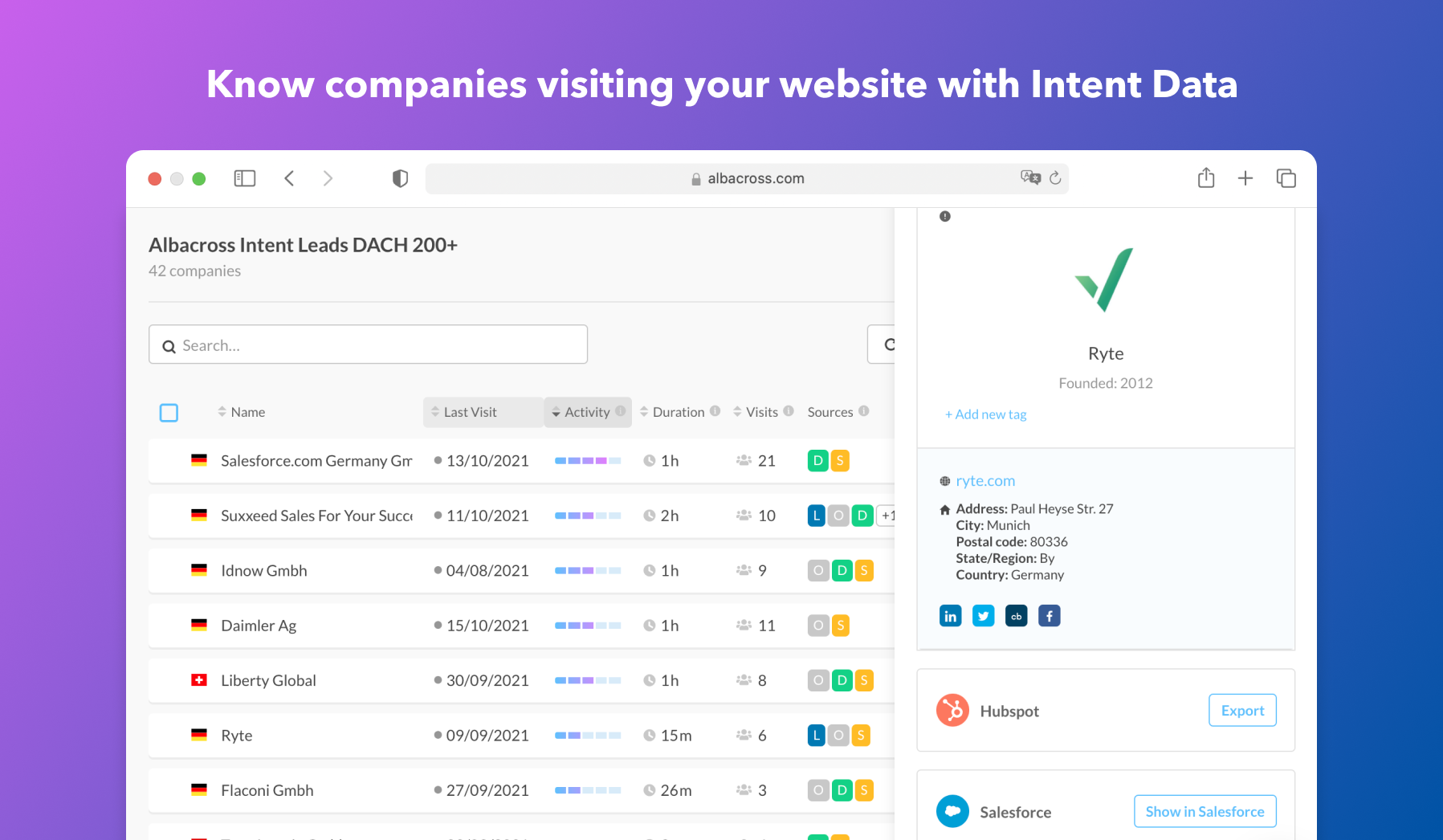This screenshot has width=1443, height=840.
Task: Click the + Add new tag link
Action: coord(985,414)
